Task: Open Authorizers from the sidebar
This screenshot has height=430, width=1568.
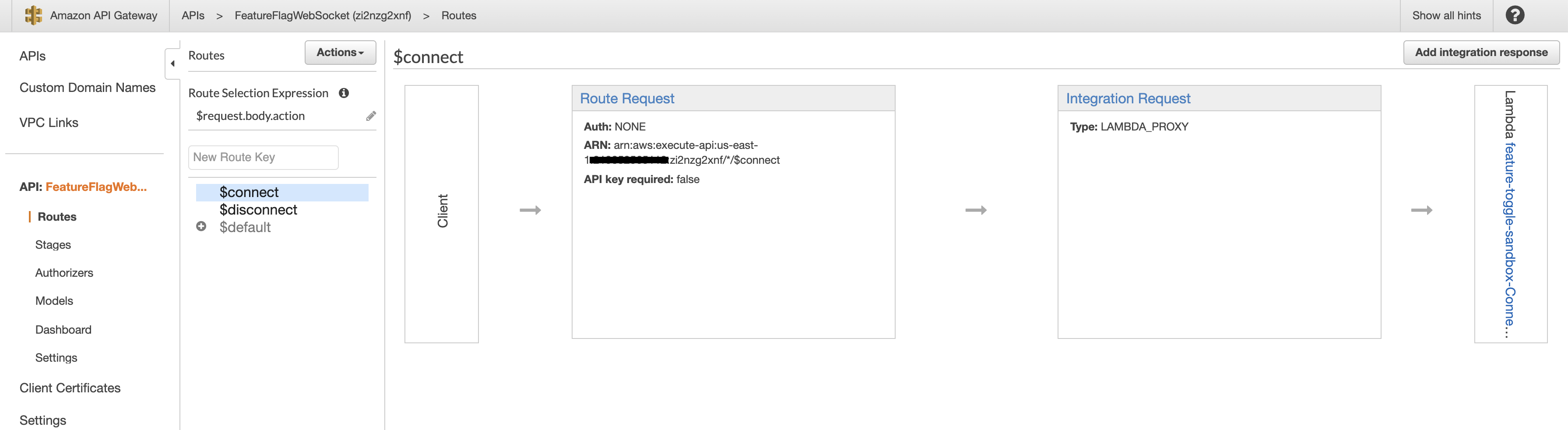Action: (x=63, y=272)
